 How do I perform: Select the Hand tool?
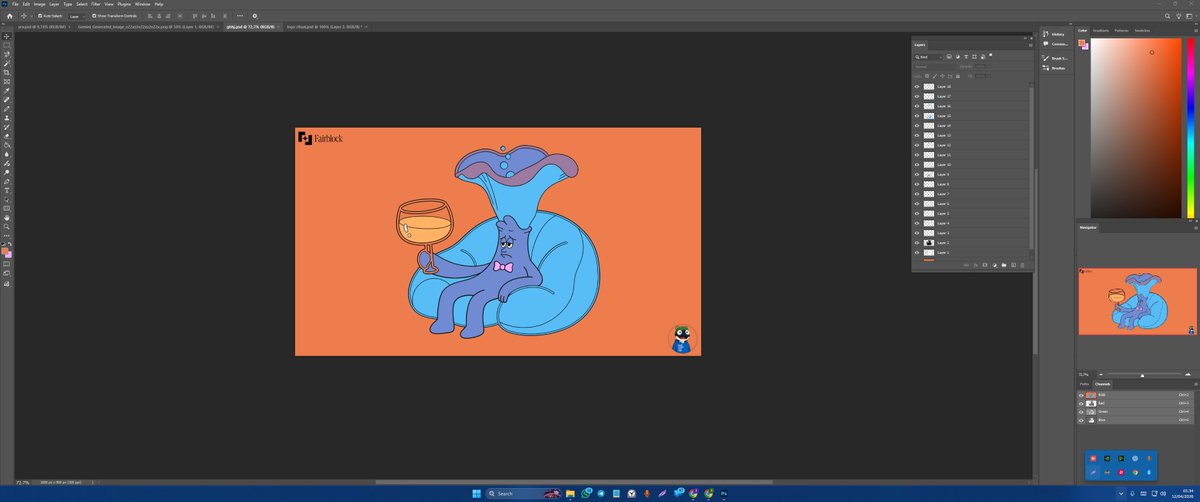(x=7, y=217)
